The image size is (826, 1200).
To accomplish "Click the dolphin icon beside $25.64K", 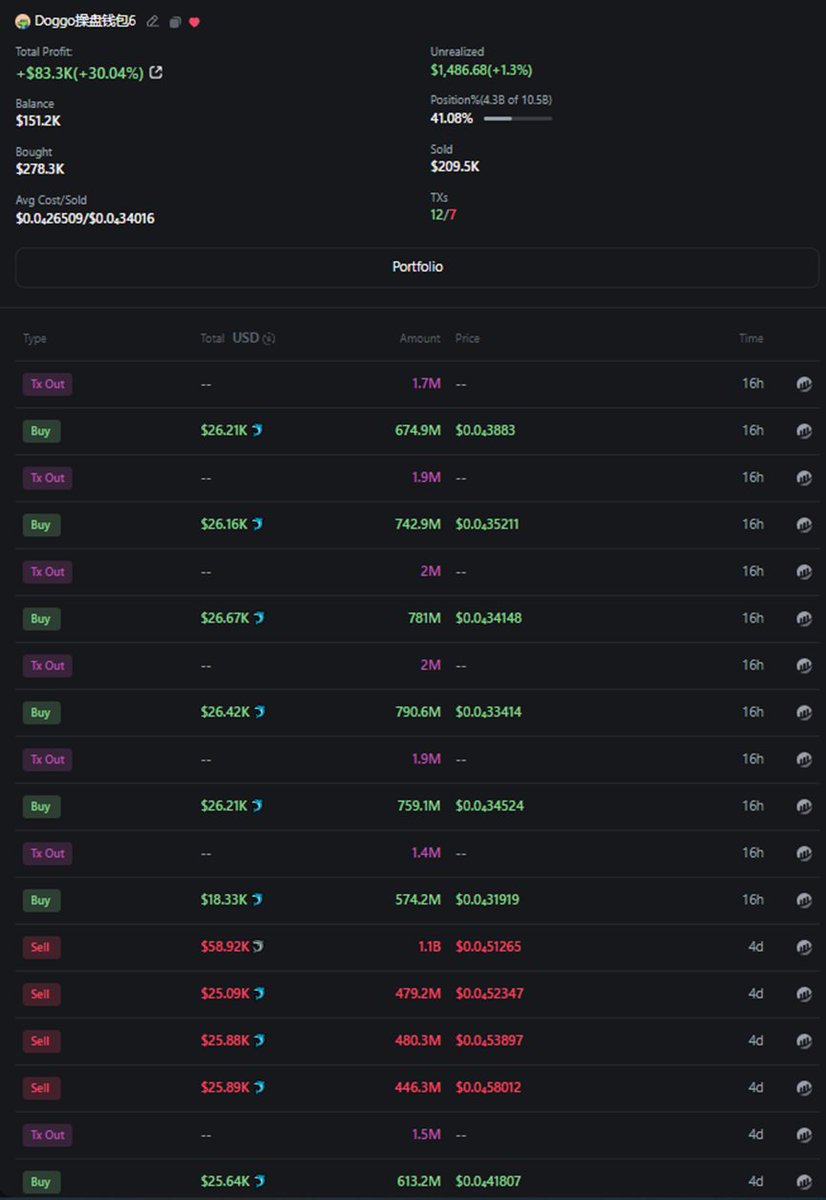I will 258,1181.
